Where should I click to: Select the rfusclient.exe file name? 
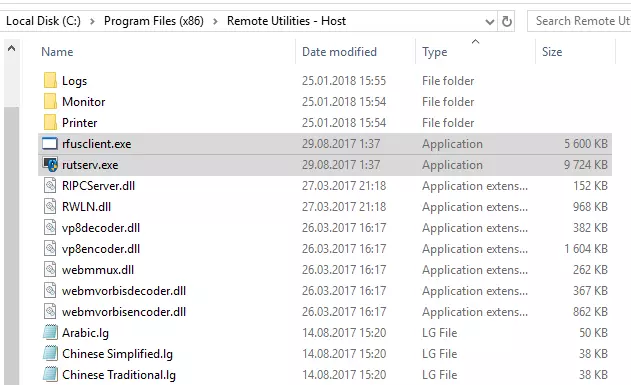(x=97, y=144)
